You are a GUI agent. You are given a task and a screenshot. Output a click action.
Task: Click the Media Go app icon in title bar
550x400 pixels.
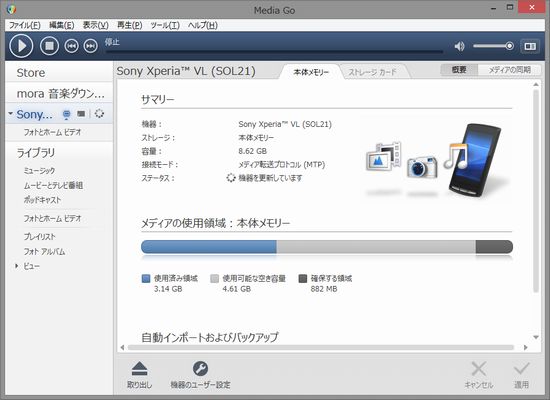click(x=11, y=9)
